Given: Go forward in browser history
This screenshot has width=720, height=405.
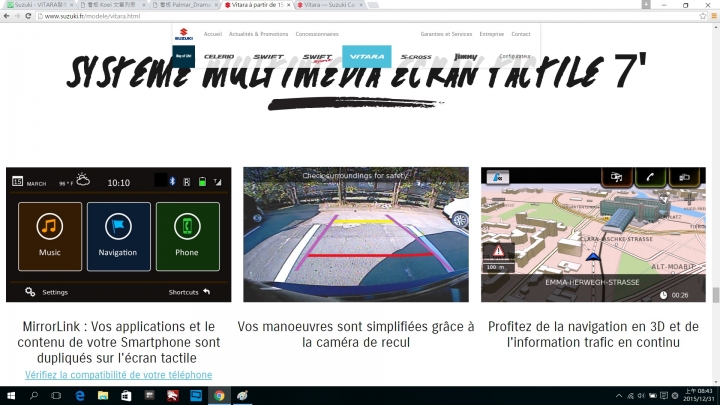Looking at the screenshot, I should (x=17, y=16).
